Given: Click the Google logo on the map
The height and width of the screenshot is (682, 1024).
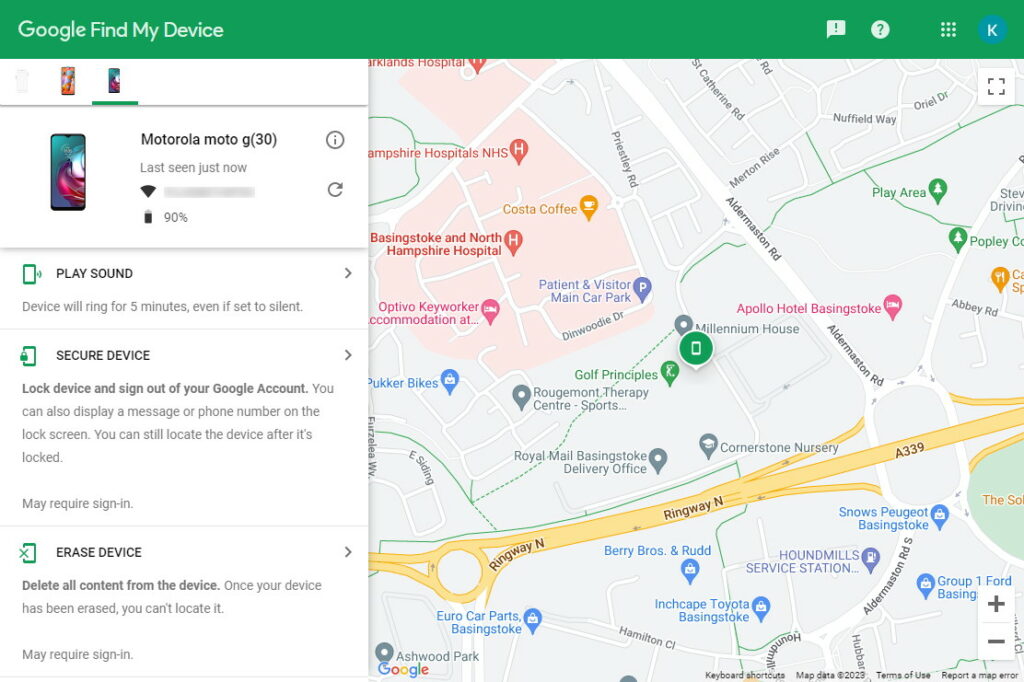Looking at the screenshot, I should pyautogui.click(x=402, y=670).
